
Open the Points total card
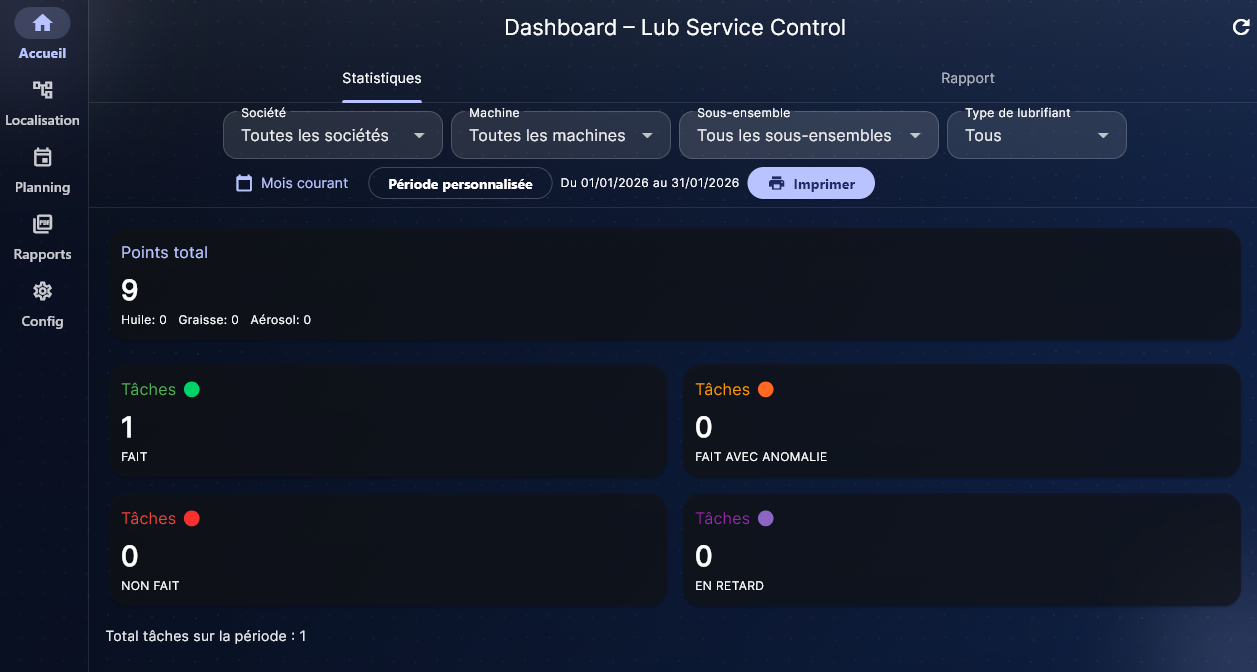[674, 284]
